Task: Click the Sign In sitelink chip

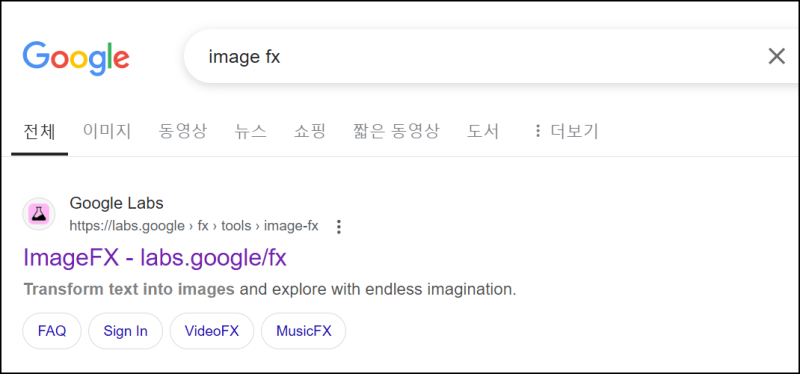Action: point(126,331)
